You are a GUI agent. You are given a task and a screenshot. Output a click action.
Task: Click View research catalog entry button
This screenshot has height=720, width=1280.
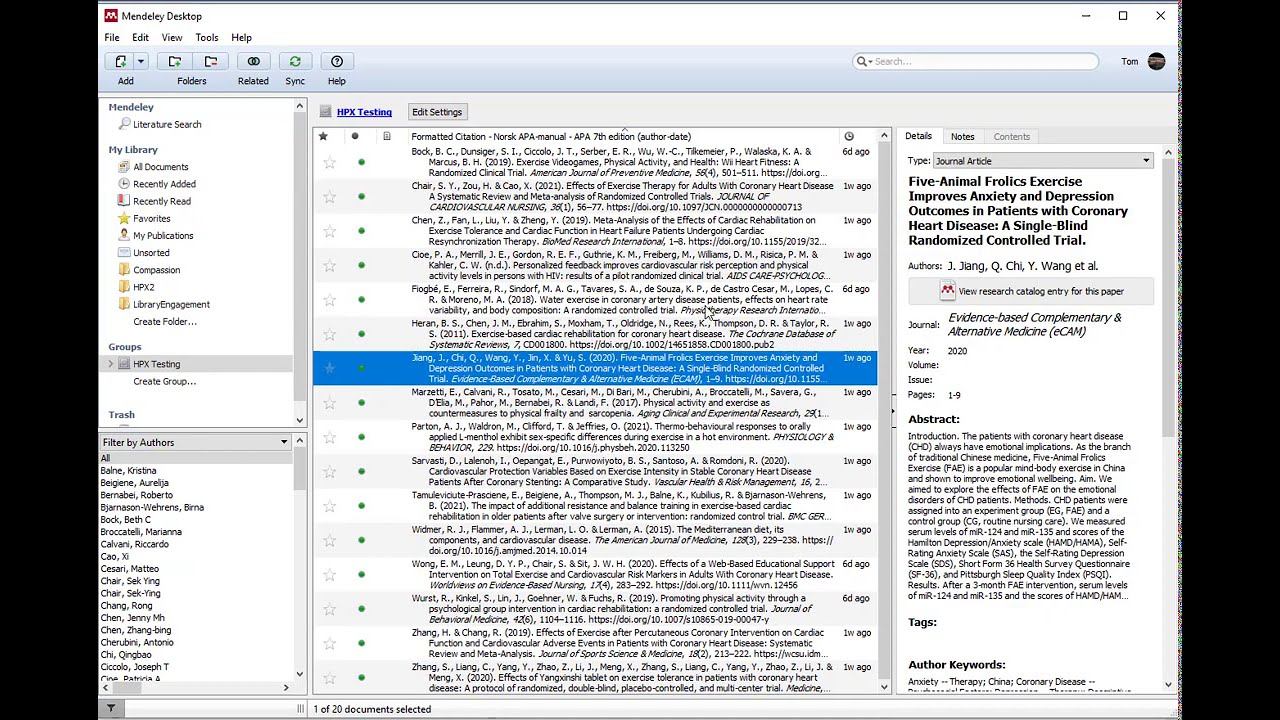(x=1031, y=291)
